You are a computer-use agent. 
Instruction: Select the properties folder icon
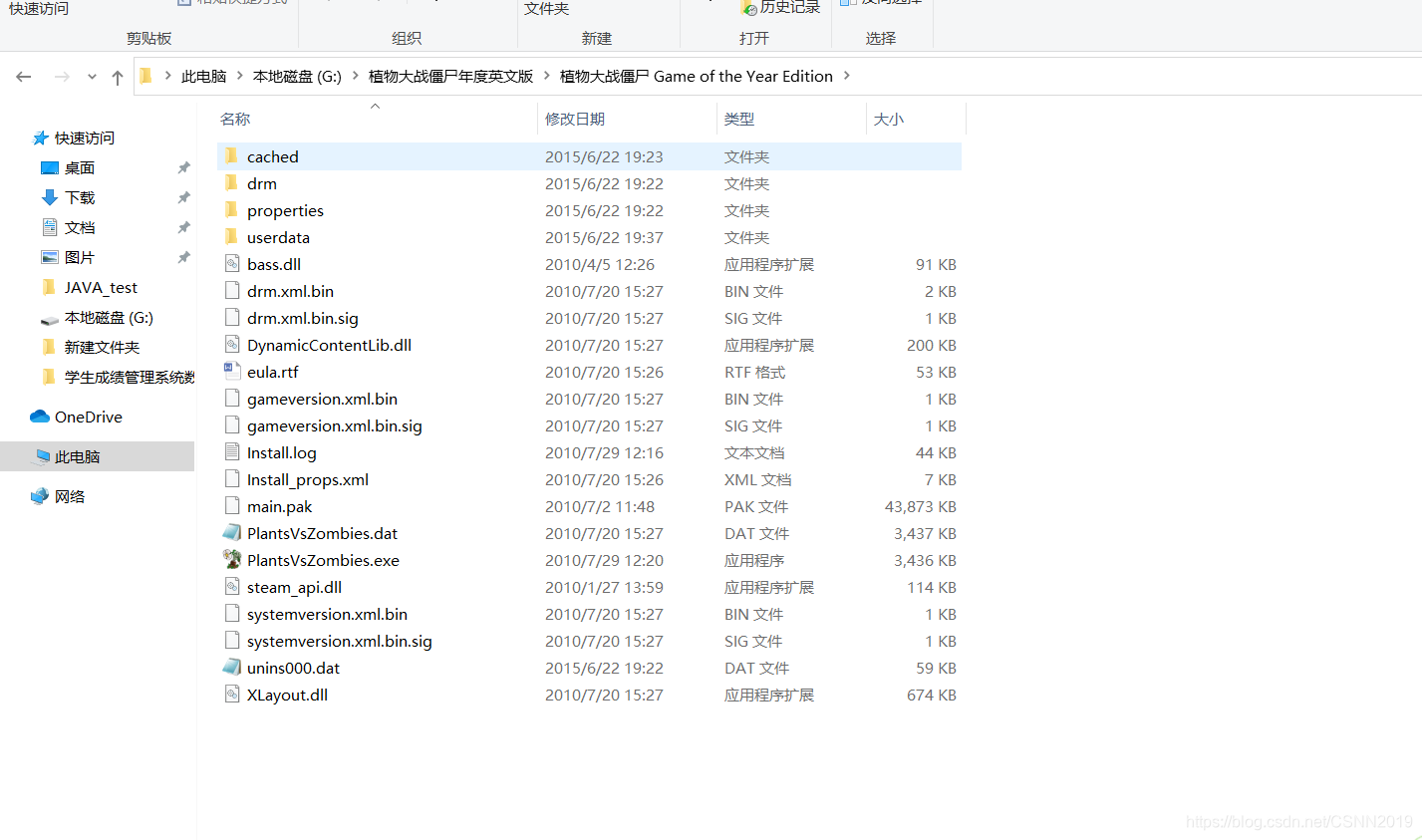(231, 210)
